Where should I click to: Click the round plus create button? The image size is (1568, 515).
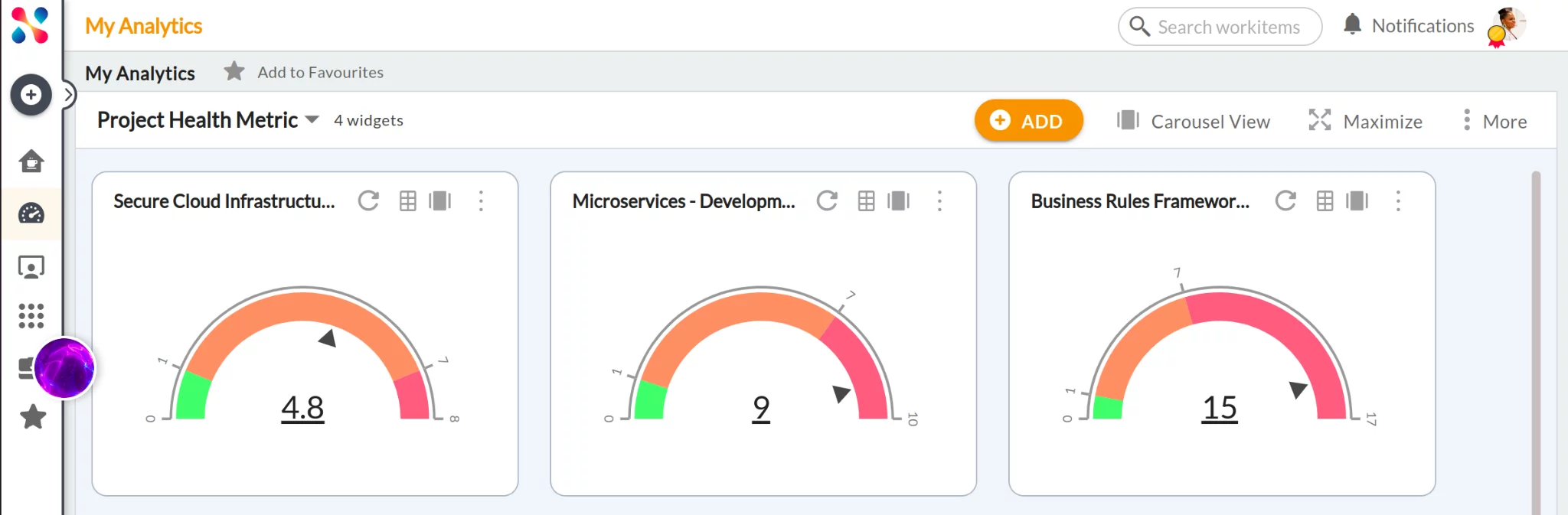[x=31, y=95]
